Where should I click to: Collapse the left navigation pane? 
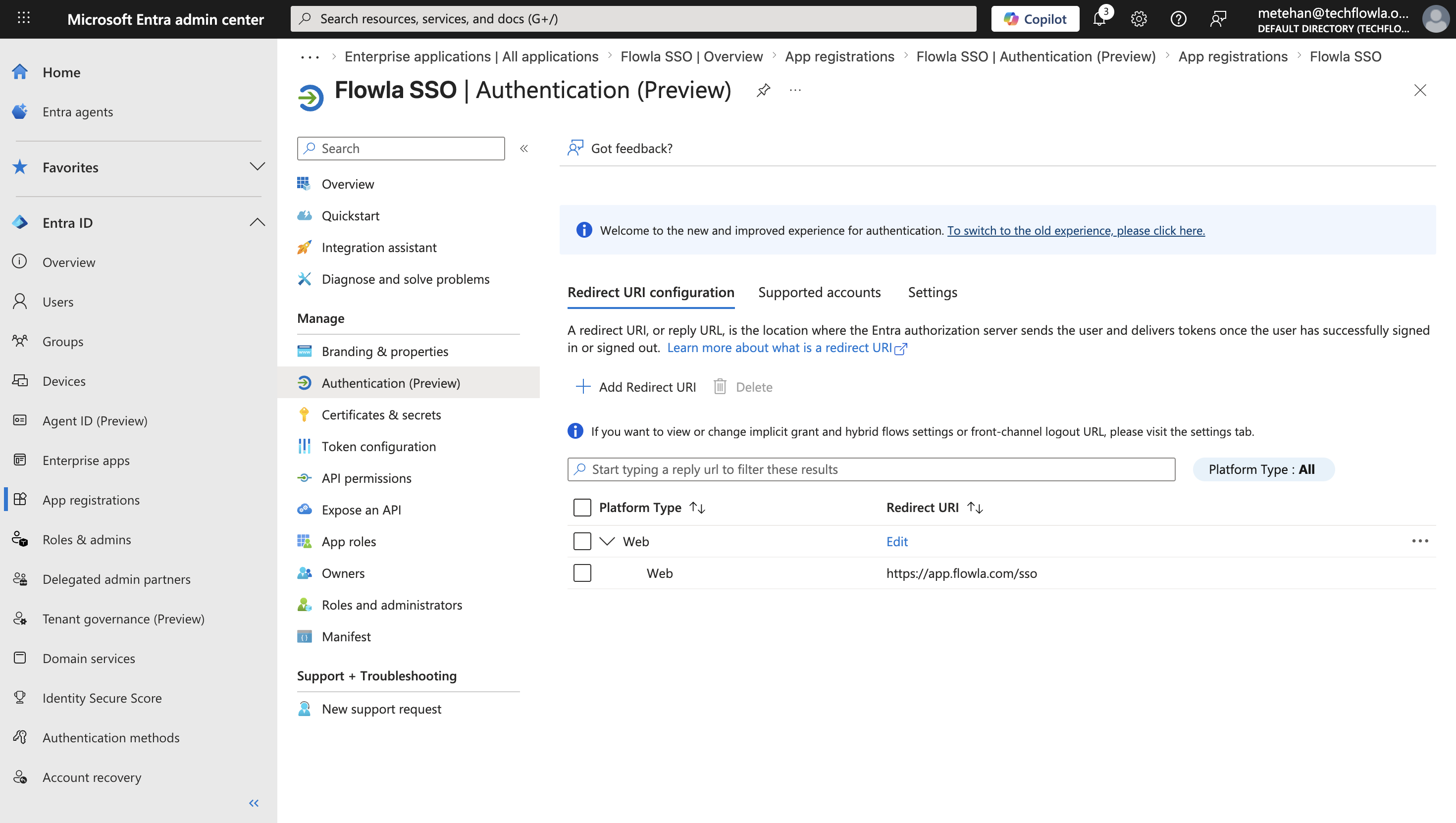(x=254, y=803)
